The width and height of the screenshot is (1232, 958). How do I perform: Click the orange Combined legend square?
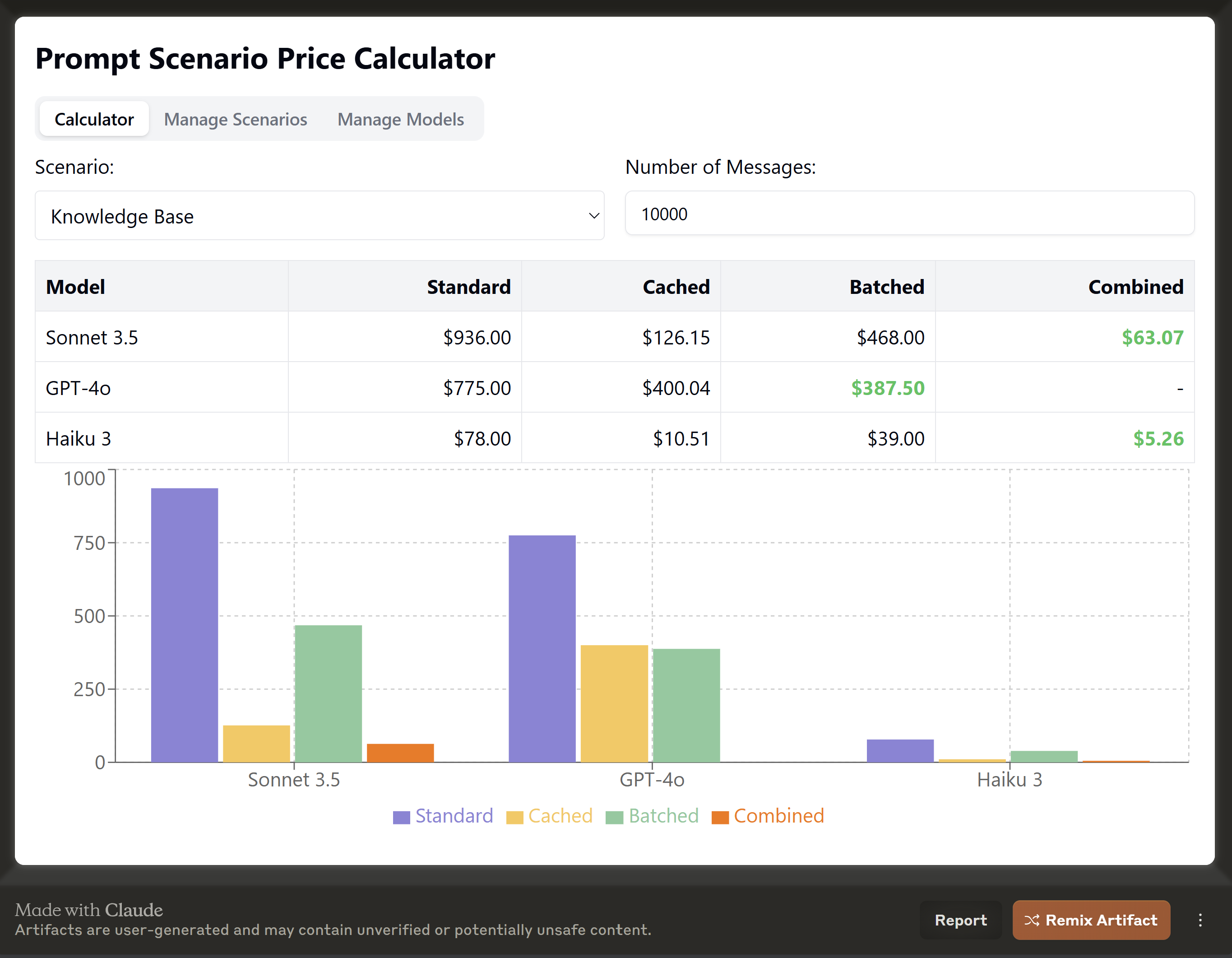720,817
